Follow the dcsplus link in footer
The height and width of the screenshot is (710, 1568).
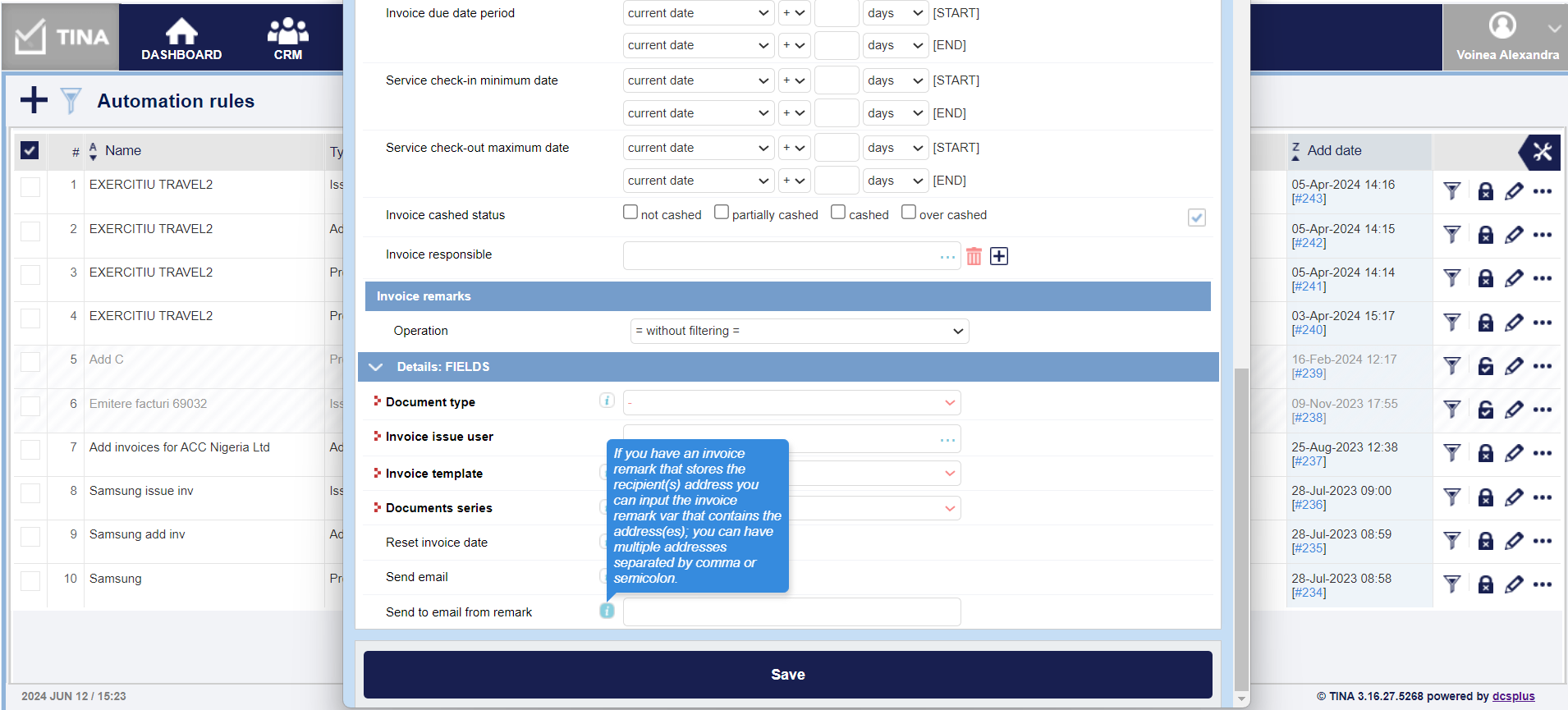tap(1513, 696)
